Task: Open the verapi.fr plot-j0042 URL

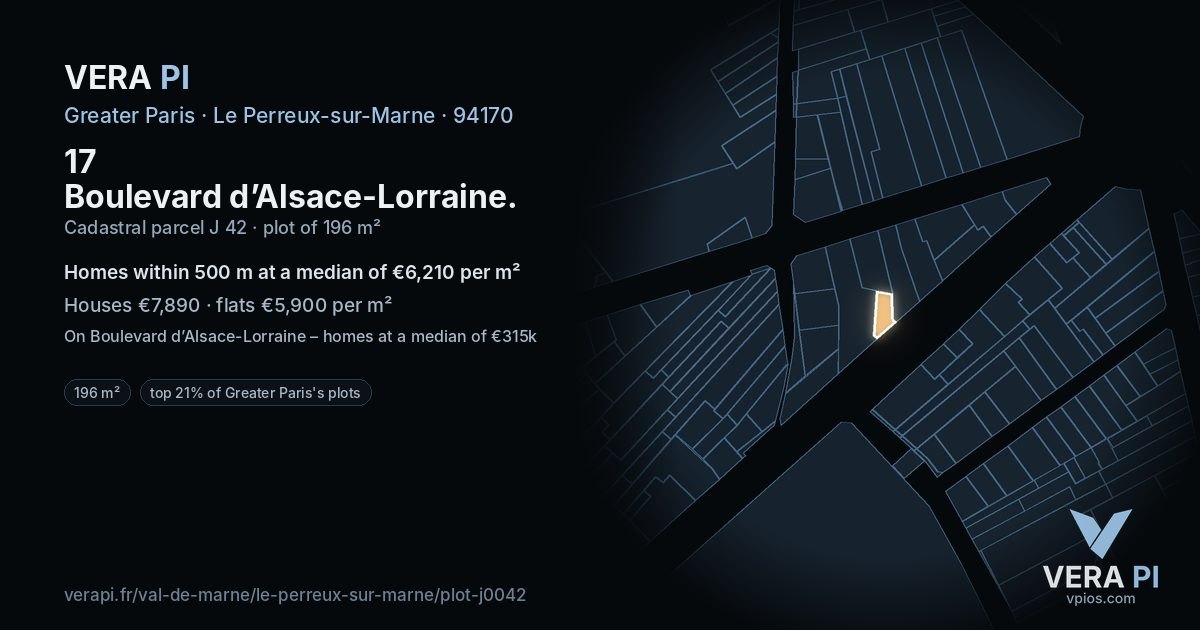Action: 295,594
